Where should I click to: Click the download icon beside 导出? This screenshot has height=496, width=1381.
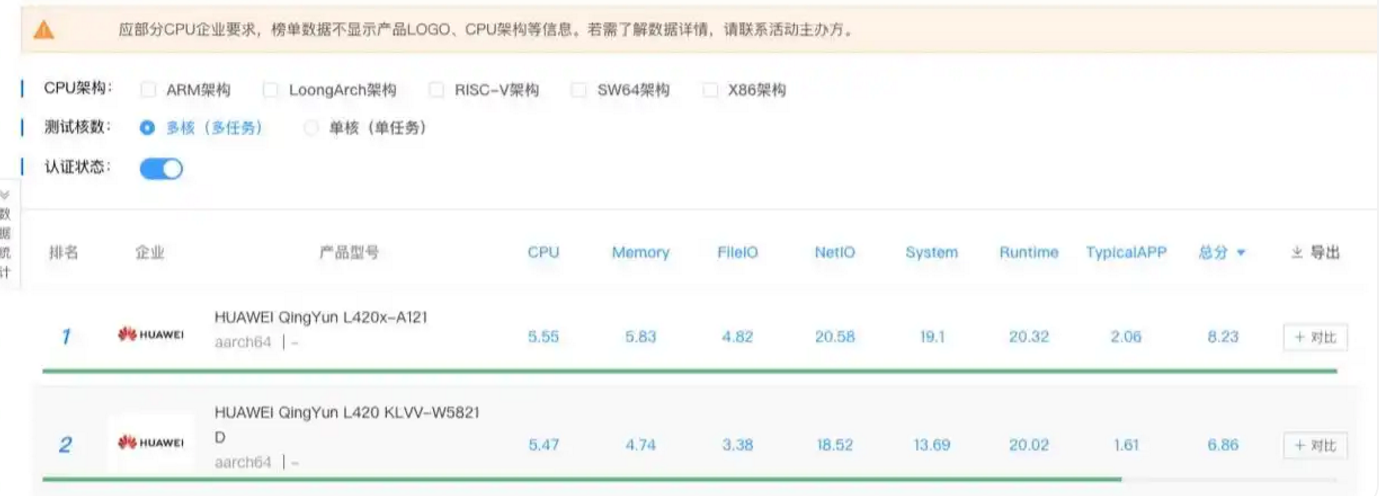click(1296, 253)
